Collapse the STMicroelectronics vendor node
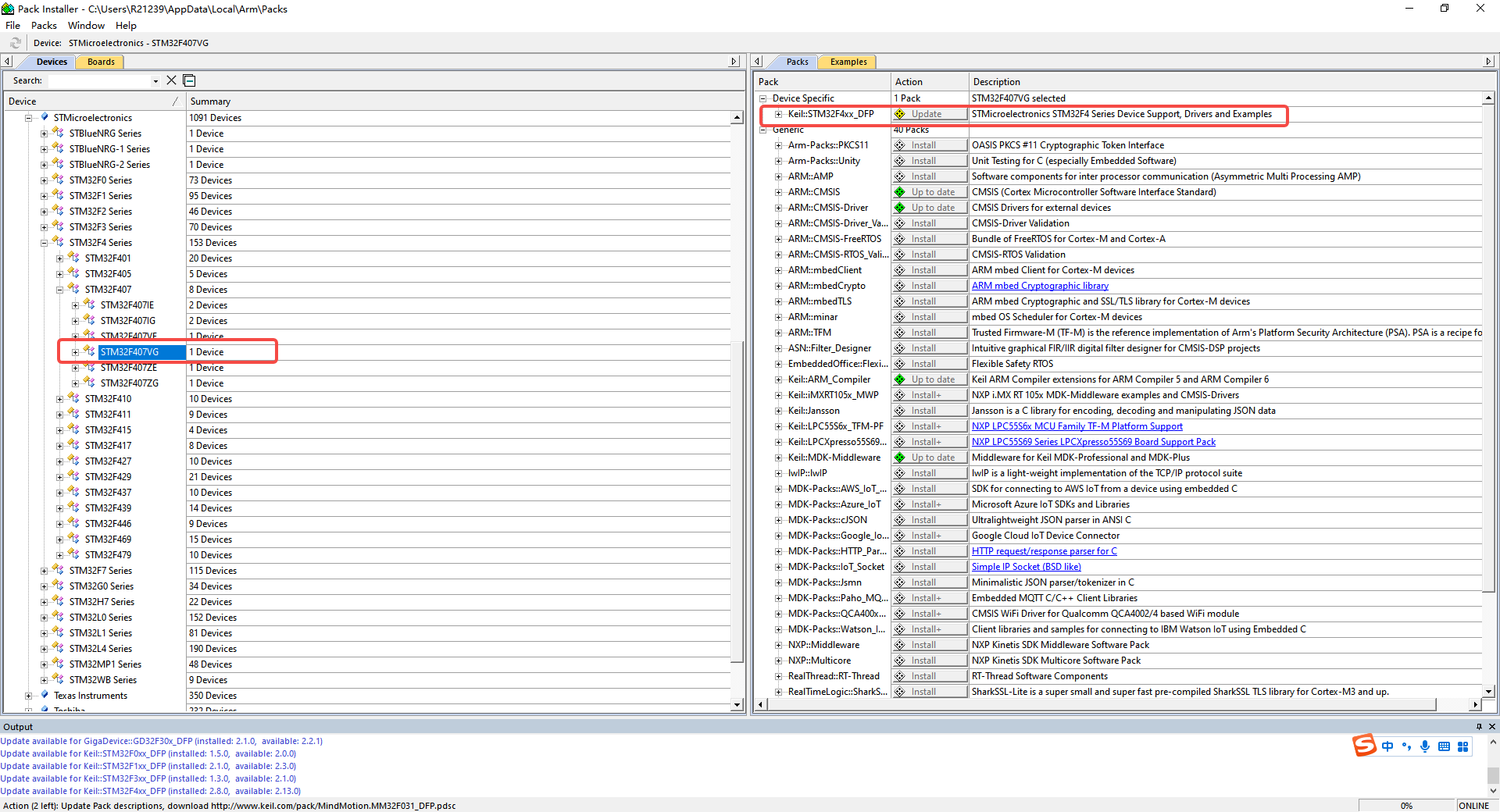 28,118
